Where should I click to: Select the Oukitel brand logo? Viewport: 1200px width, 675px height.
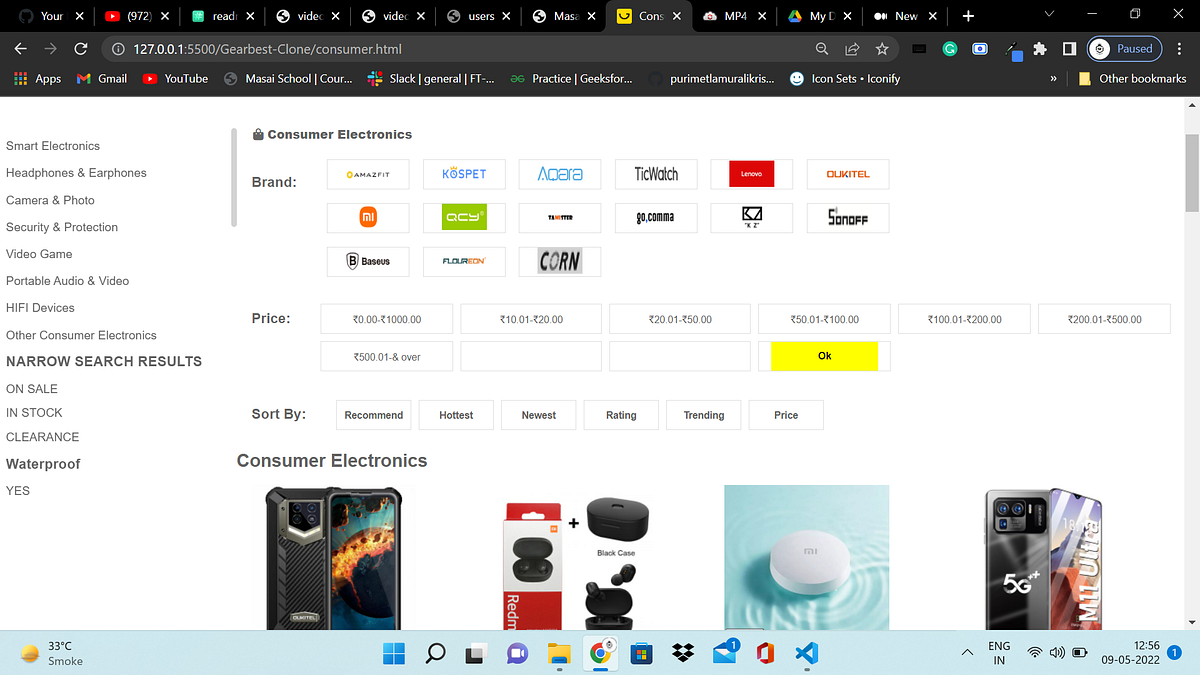click(848, 174)
